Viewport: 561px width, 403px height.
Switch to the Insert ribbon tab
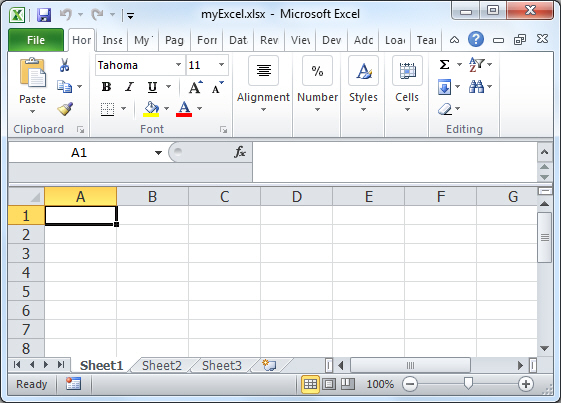pos(112,40)
